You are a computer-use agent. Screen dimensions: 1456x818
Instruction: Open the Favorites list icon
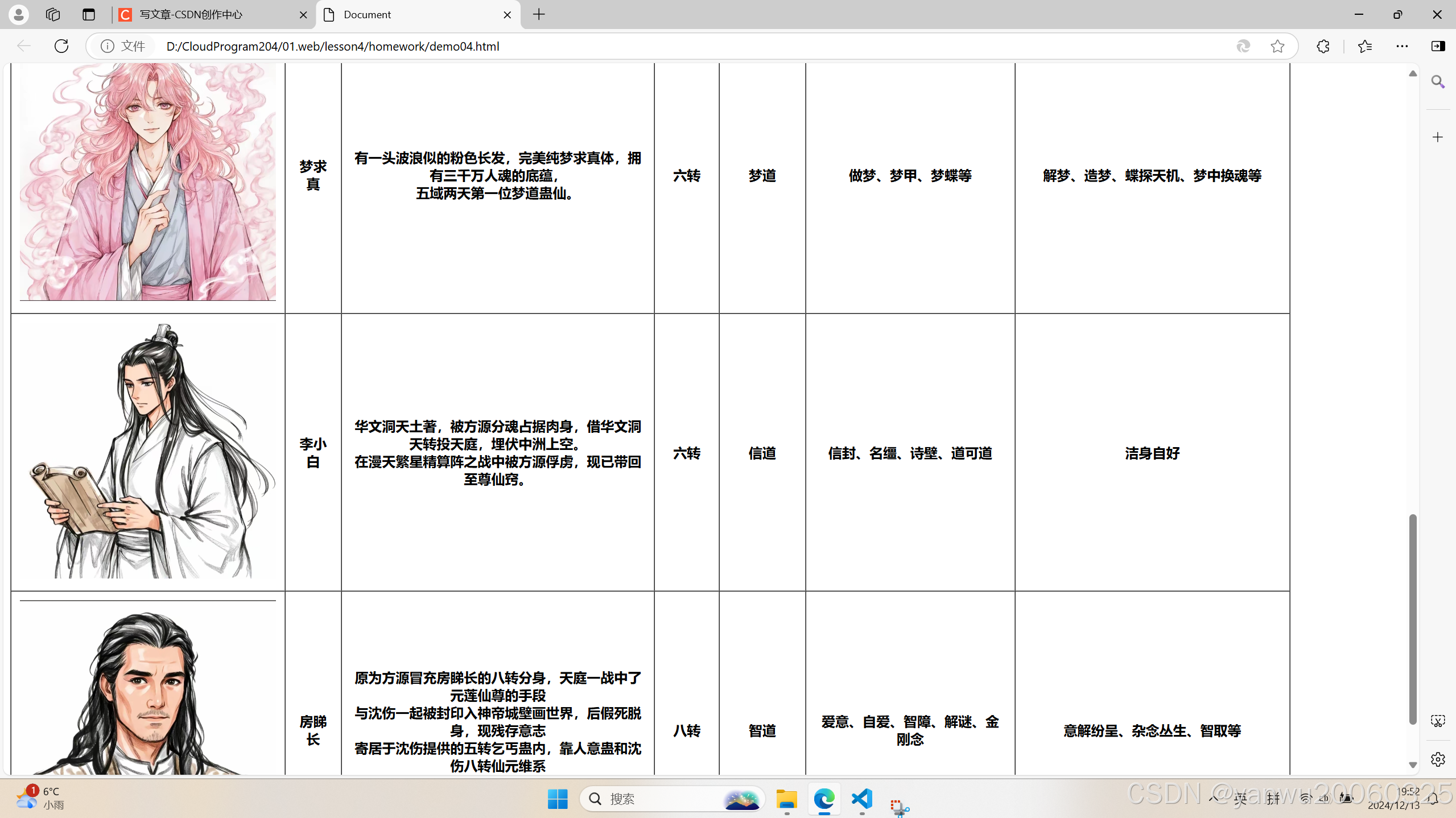(x=1364, y=46)
